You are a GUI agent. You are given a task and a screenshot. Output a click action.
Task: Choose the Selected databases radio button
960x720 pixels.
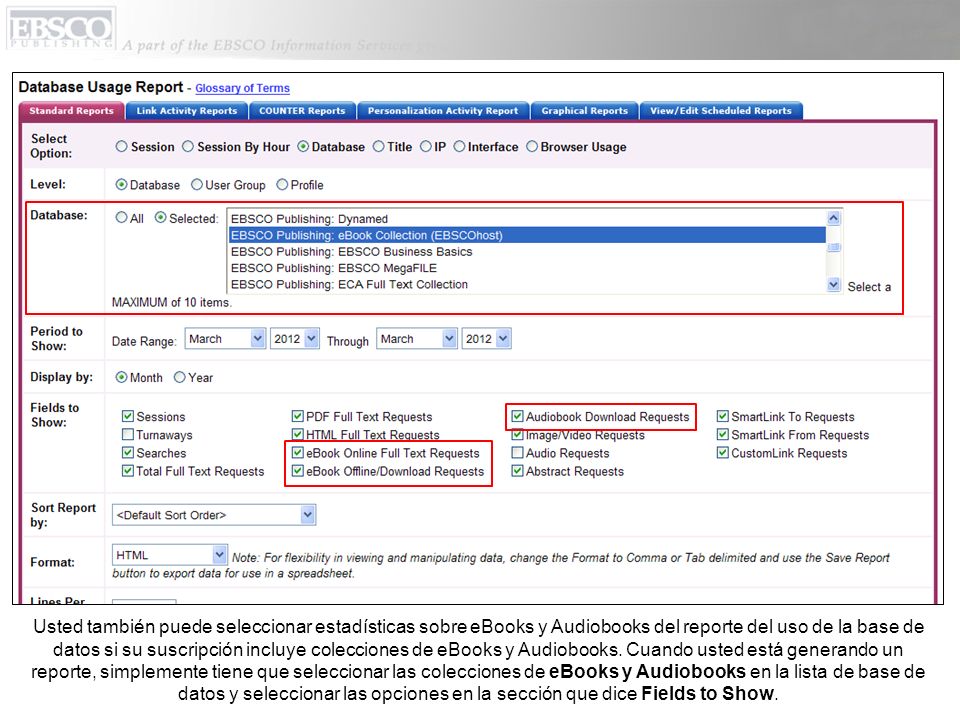pos(160,218)
